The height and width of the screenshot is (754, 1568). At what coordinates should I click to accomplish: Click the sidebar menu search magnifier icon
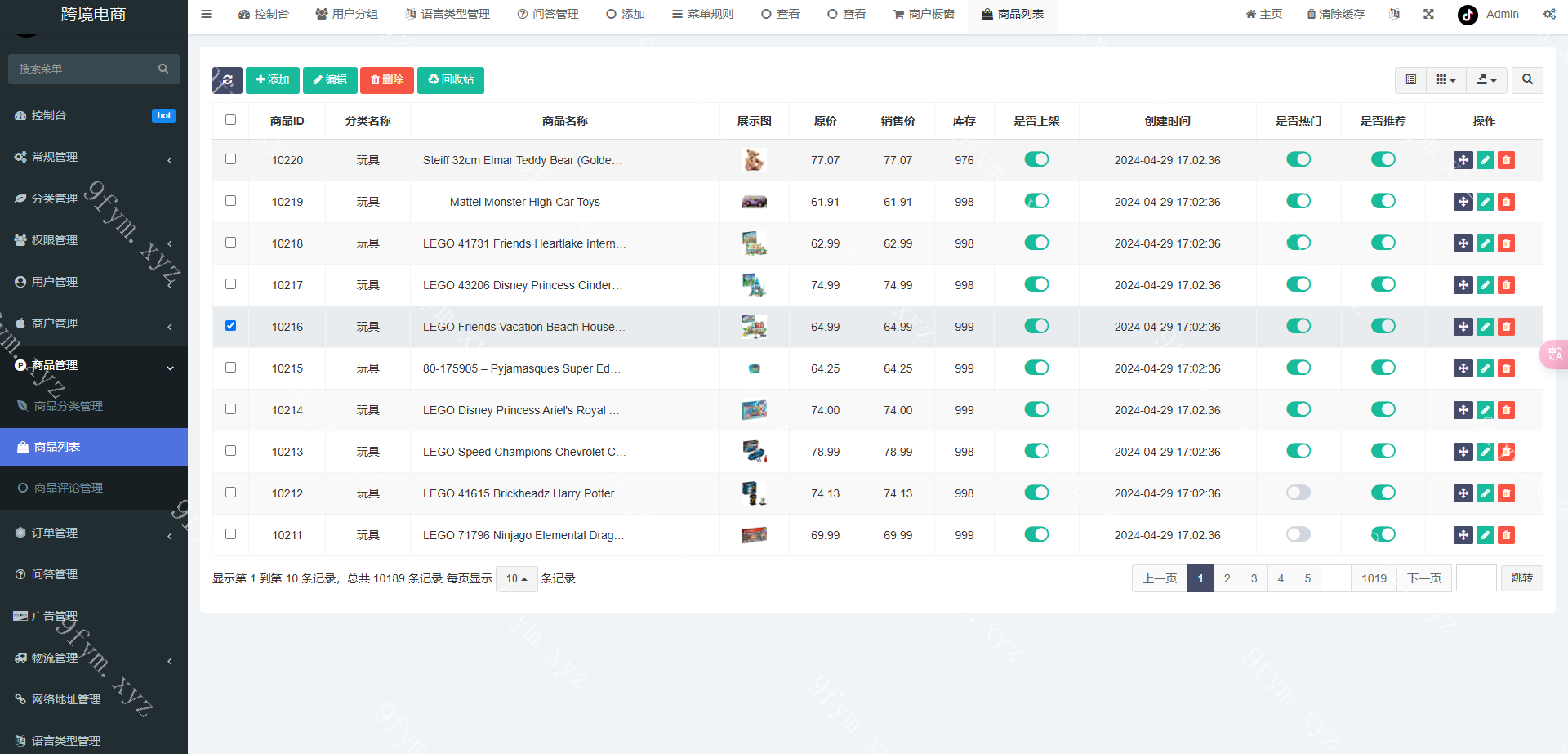[163, 69]
